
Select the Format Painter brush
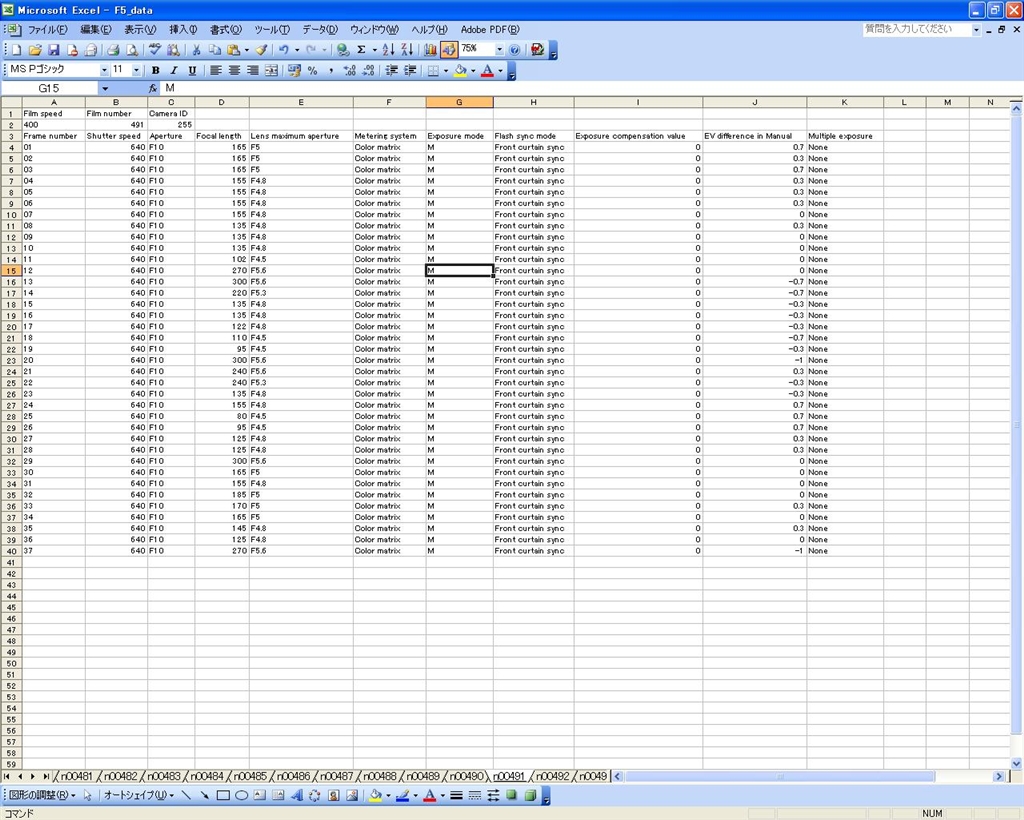pyautogui.click(x=261, y=49)
